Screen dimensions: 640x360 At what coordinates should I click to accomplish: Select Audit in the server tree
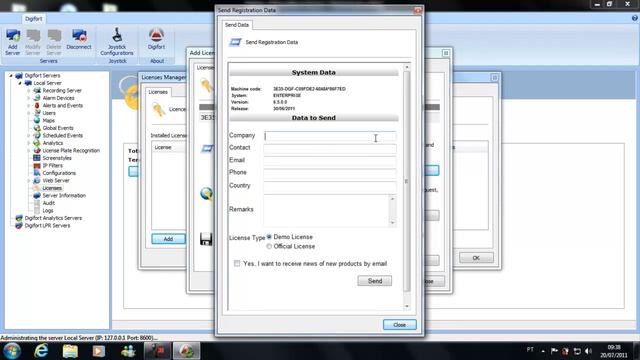(49, 203)
